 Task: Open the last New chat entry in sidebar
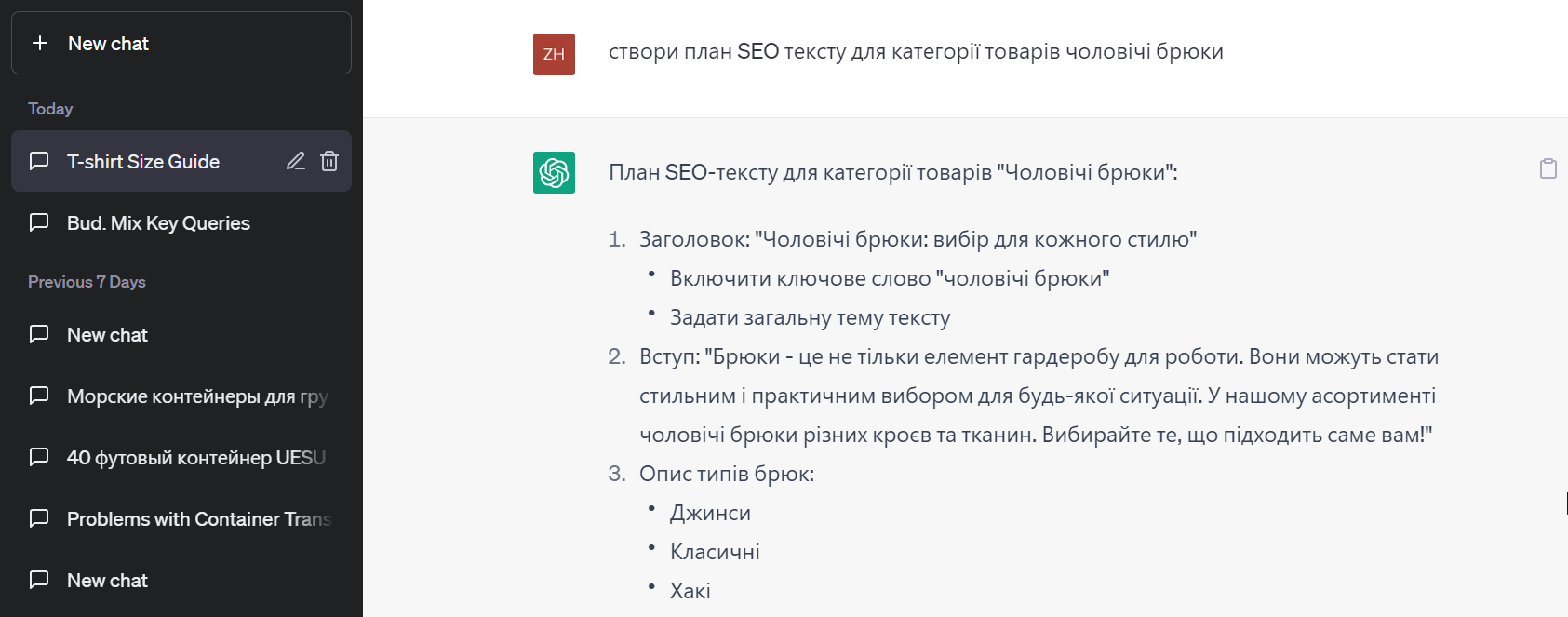click(107, 581)
